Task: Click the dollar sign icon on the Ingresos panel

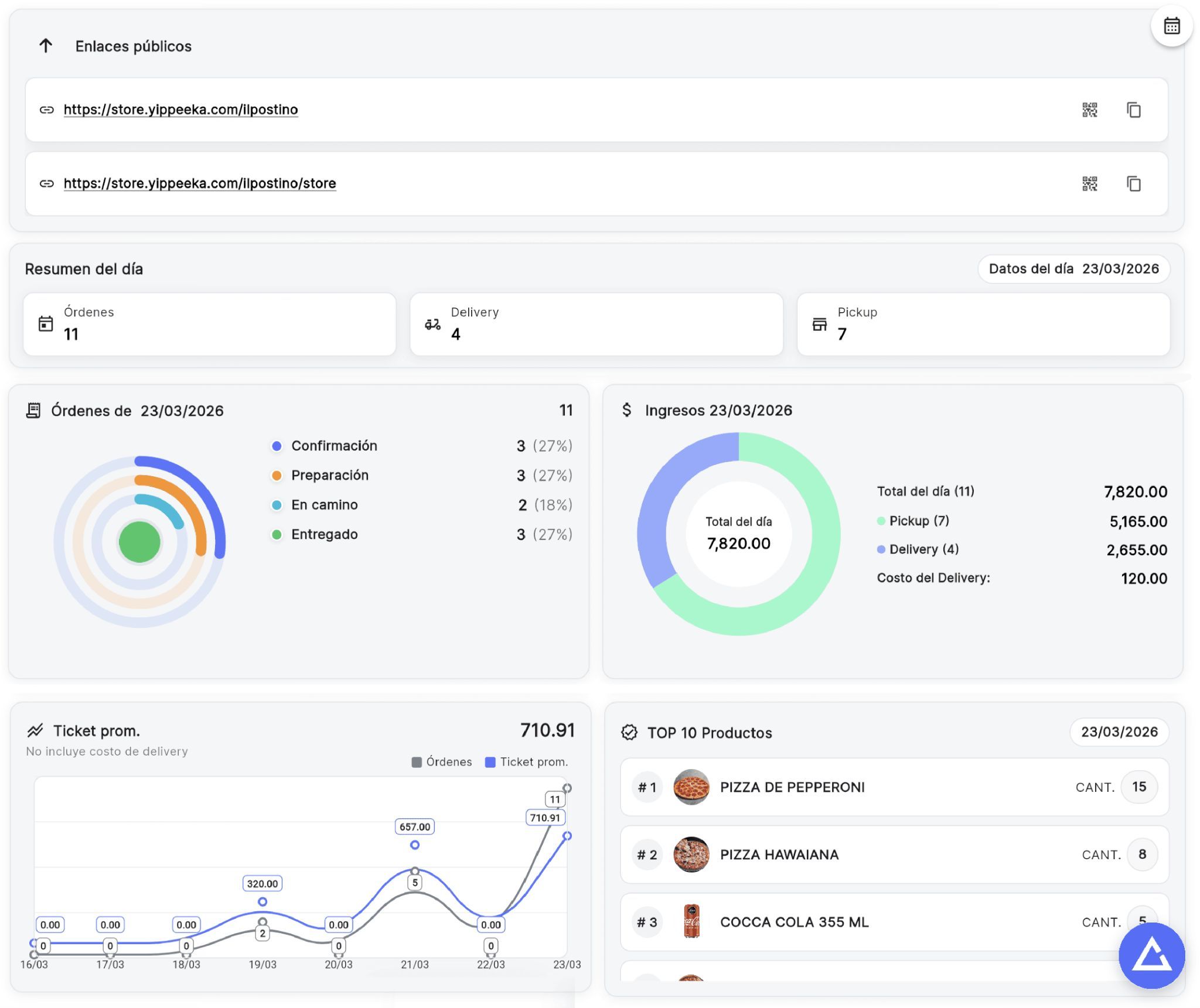Action: [x=626, y=410]
